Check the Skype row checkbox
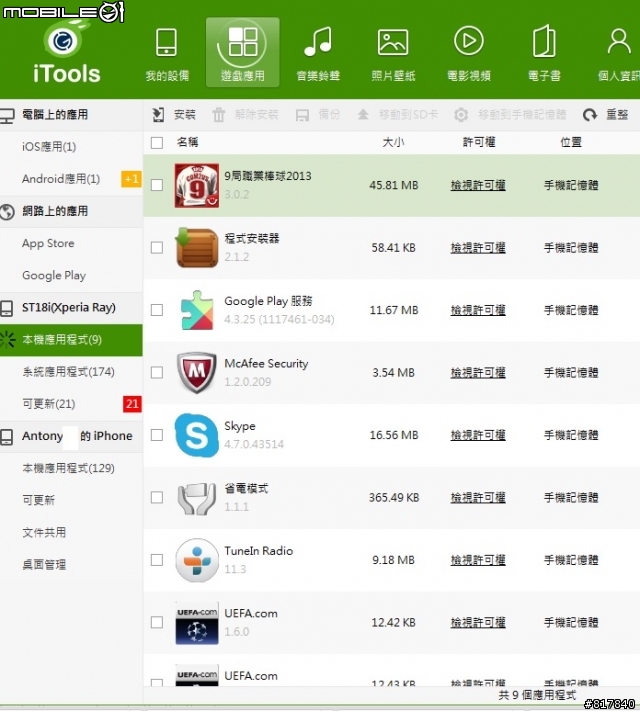The width and height of the screenshot is (640, 712). [x=157, y=435]
